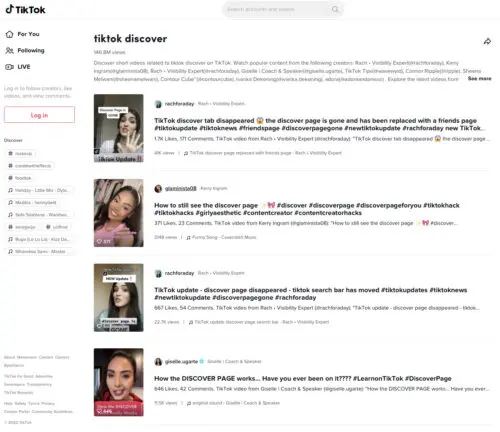Click the Log in button
The width and height of the screenshot is (500, 432).
39,115
